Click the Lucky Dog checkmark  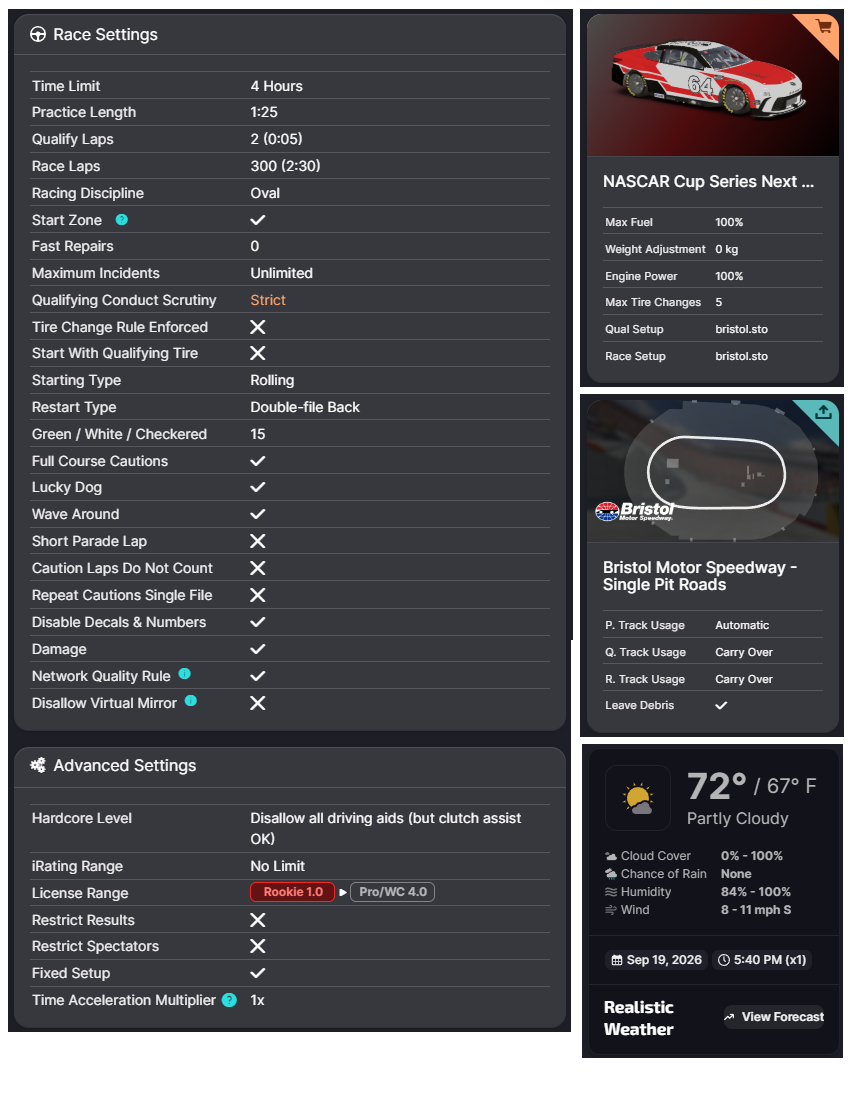point(258,487)
